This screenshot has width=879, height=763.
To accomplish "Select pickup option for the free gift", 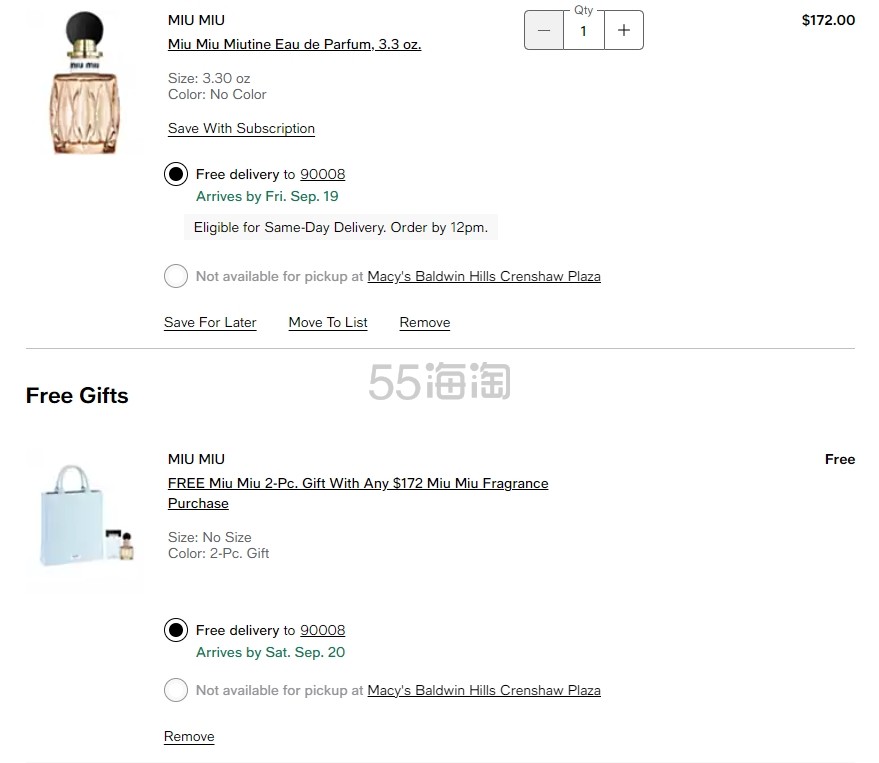I will 176,690.
